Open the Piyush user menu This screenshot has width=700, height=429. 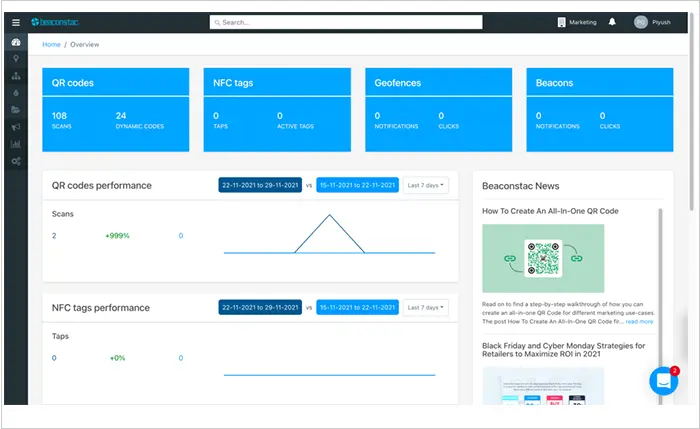(652, 22)
